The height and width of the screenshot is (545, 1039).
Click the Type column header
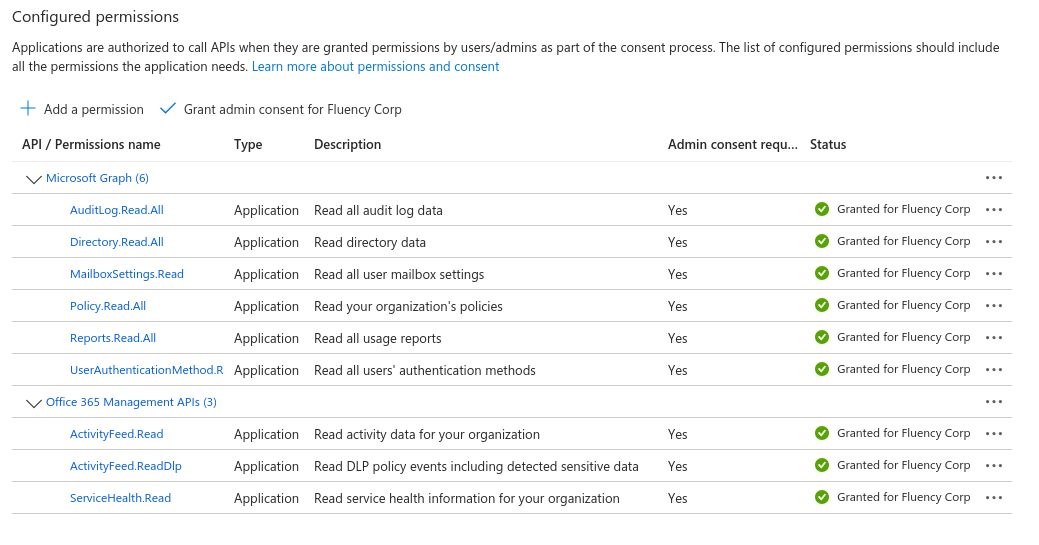tap(248, 145)
